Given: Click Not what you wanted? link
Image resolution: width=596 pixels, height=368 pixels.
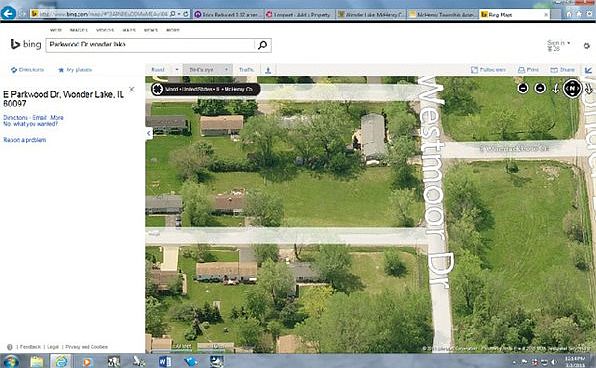Looking at the screenshot, I should click(x=30, y=124).
